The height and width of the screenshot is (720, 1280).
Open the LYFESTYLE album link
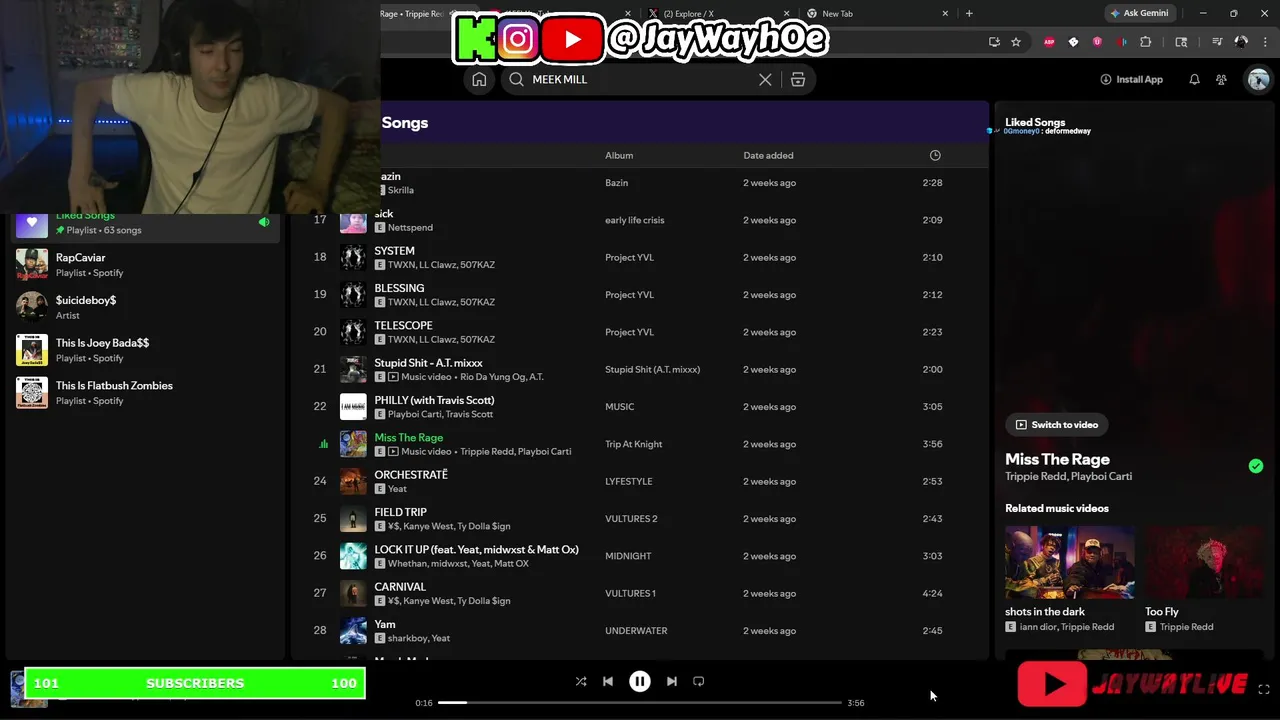(628, 481)
